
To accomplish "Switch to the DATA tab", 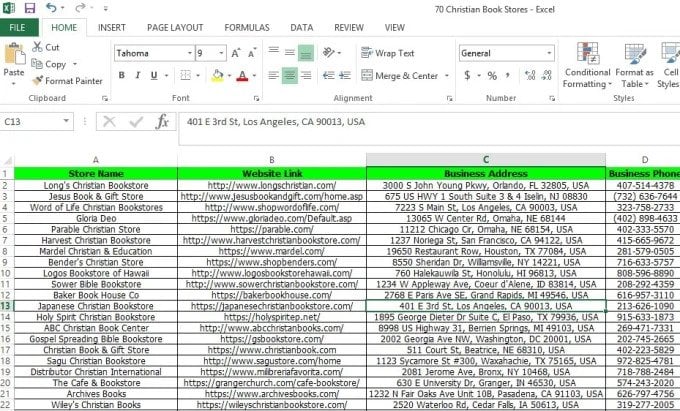I will pyautogui.click(x=302, y=27).
